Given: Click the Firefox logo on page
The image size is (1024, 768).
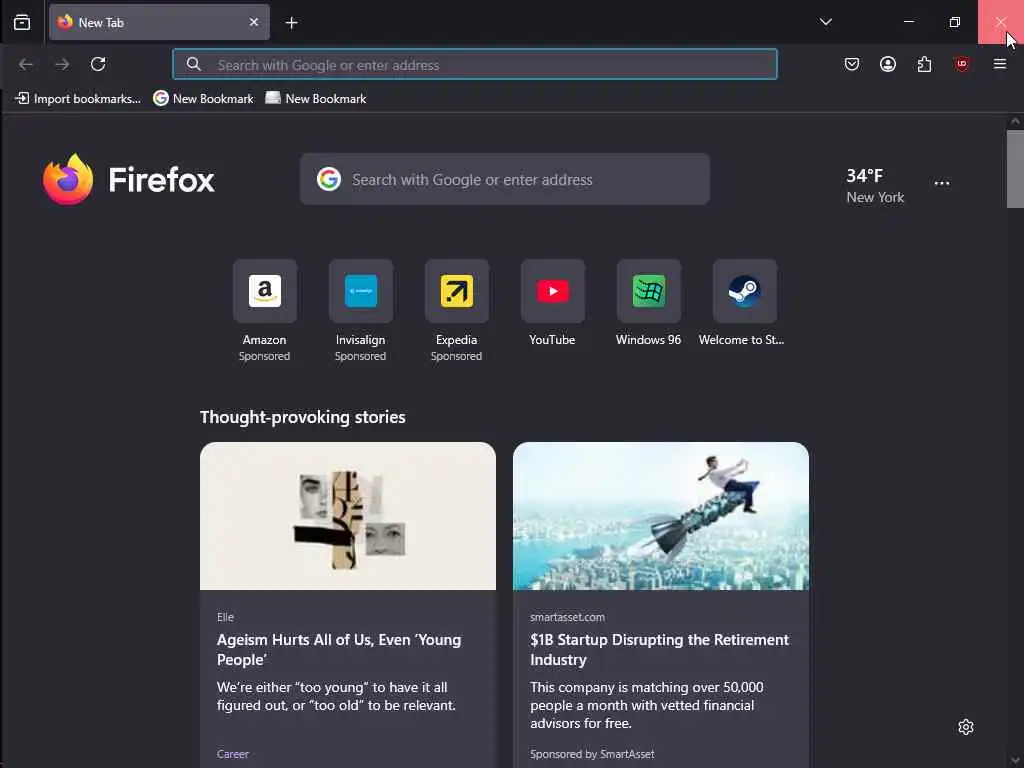Looking at the screenshot, I should (129, 180).
